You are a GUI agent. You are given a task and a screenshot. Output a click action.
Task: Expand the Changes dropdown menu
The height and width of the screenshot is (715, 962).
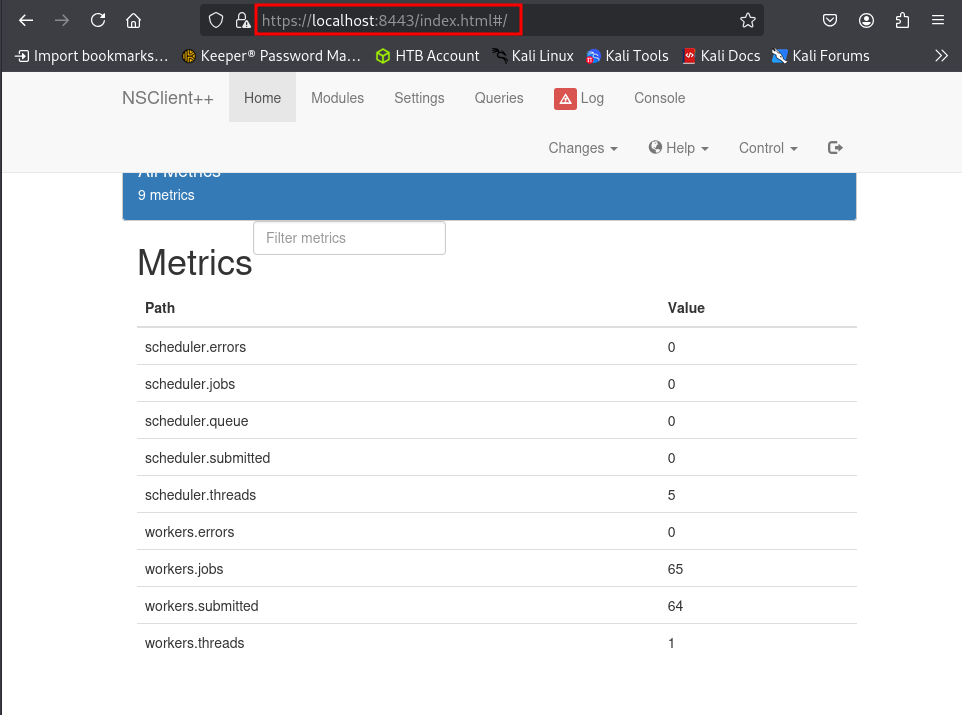pos(582,148)
